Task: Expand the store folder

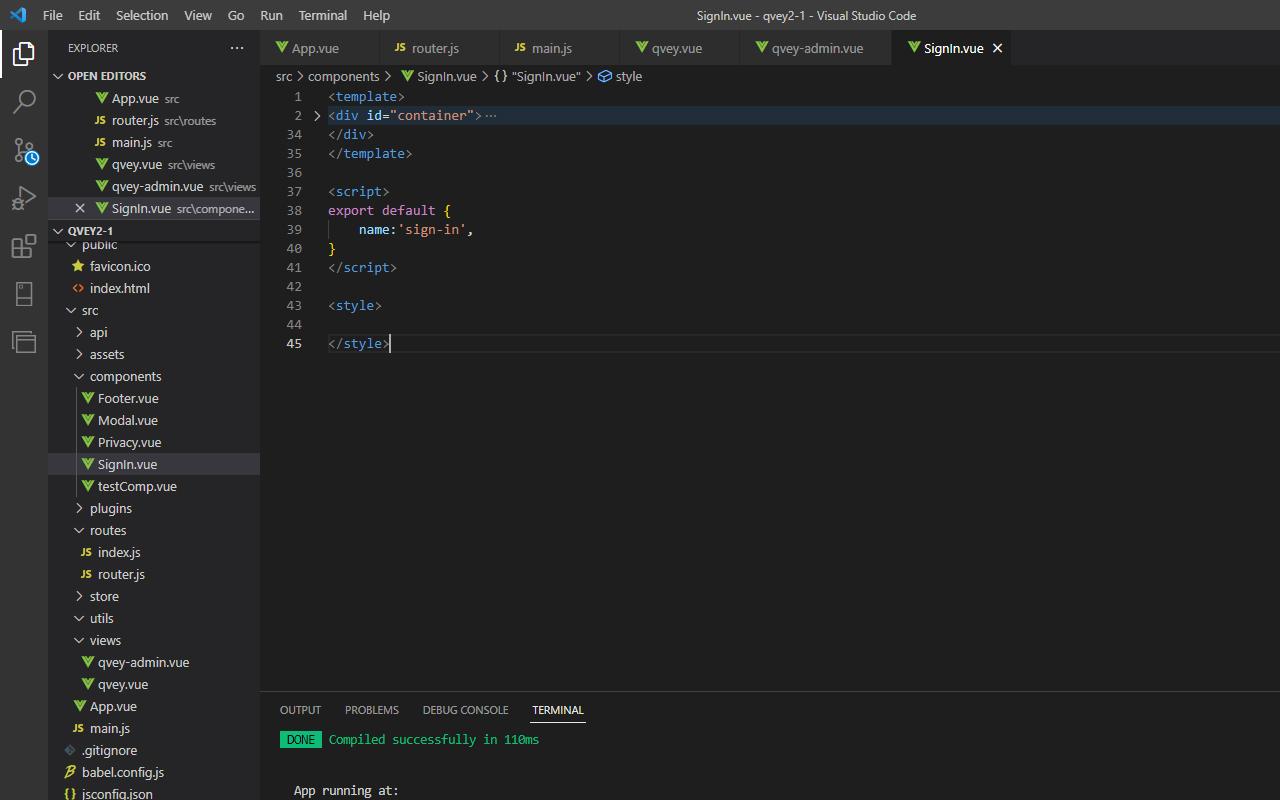Action: [x=154, y=596]
